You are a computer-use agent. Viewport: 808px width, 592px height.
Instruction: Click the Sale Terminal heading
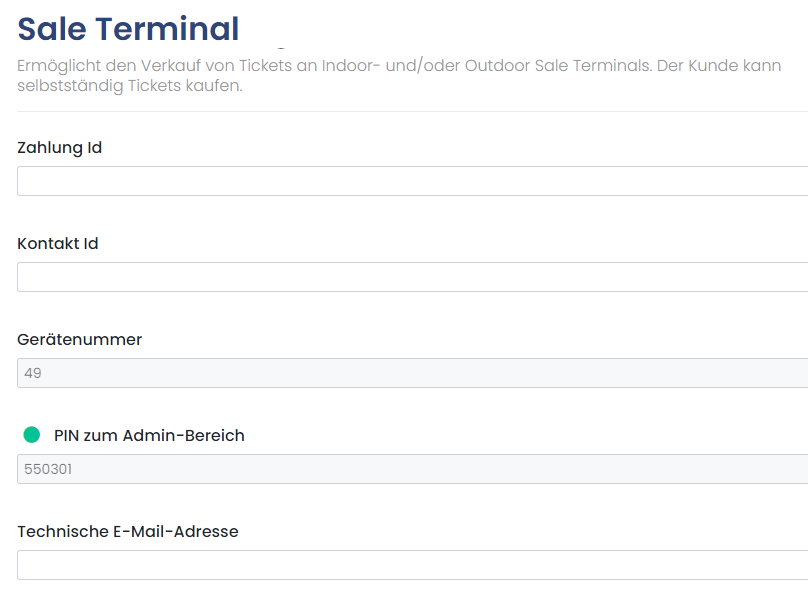click(128, 29)
